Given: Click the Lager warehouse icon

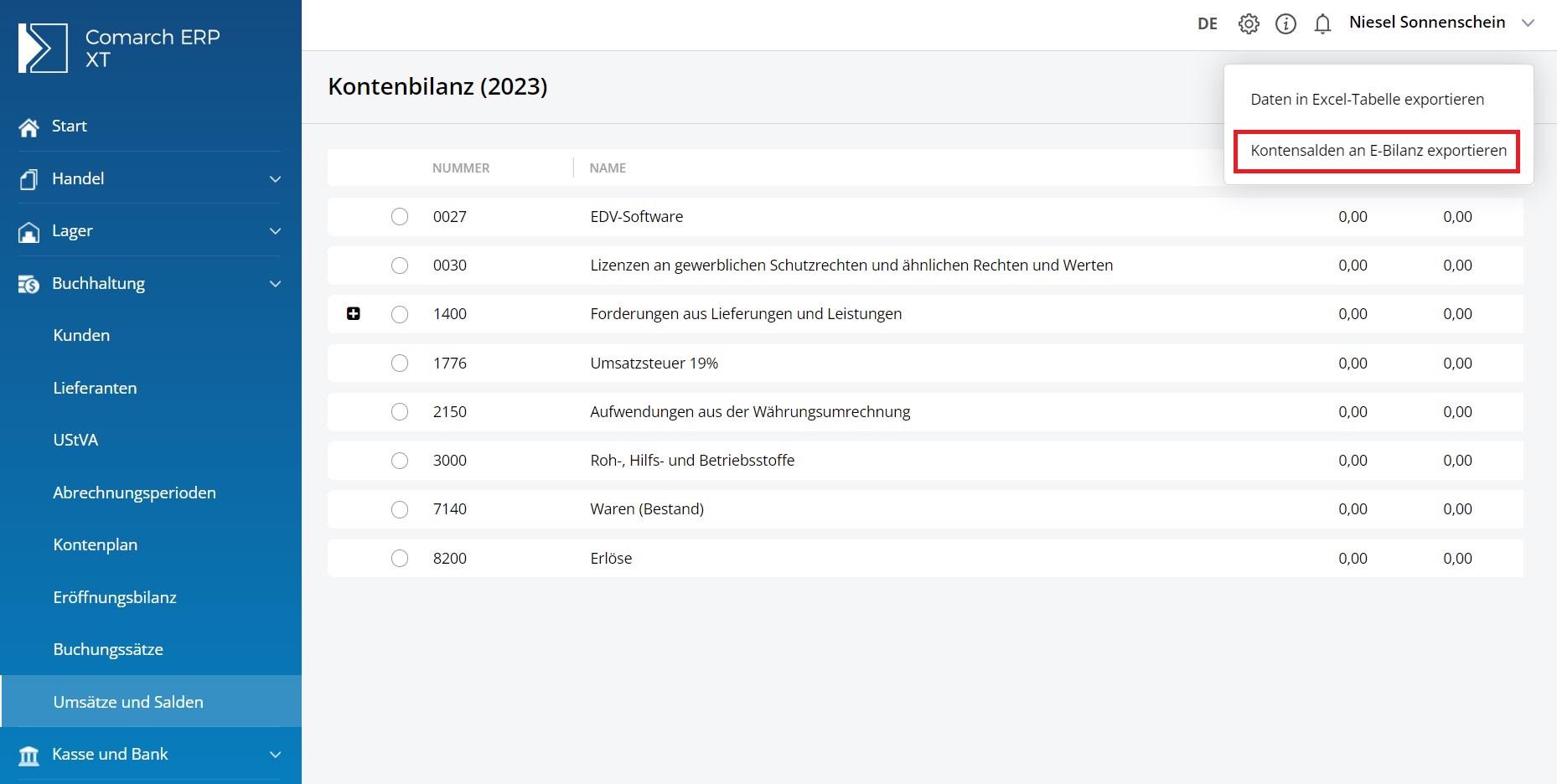Looking at the screenshot, I should pyautogui.click(x=28, y=232).
